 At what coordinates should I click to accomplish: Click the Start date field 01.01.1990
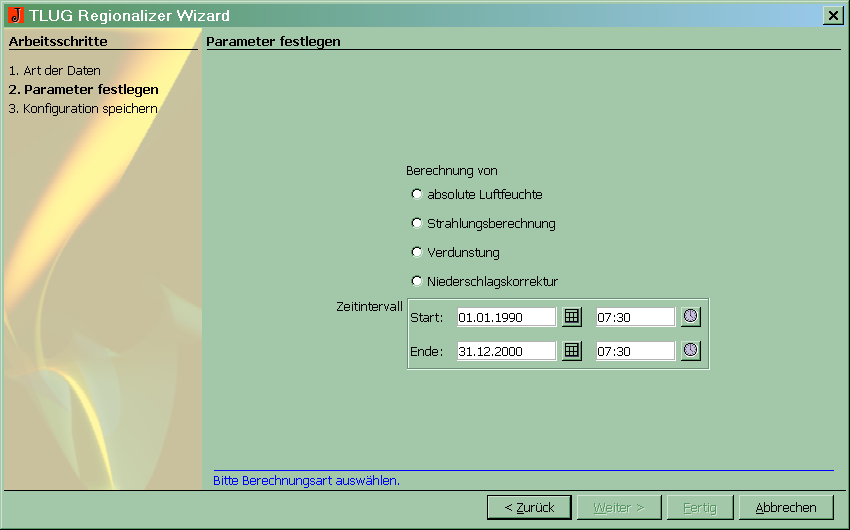(505, 317)
